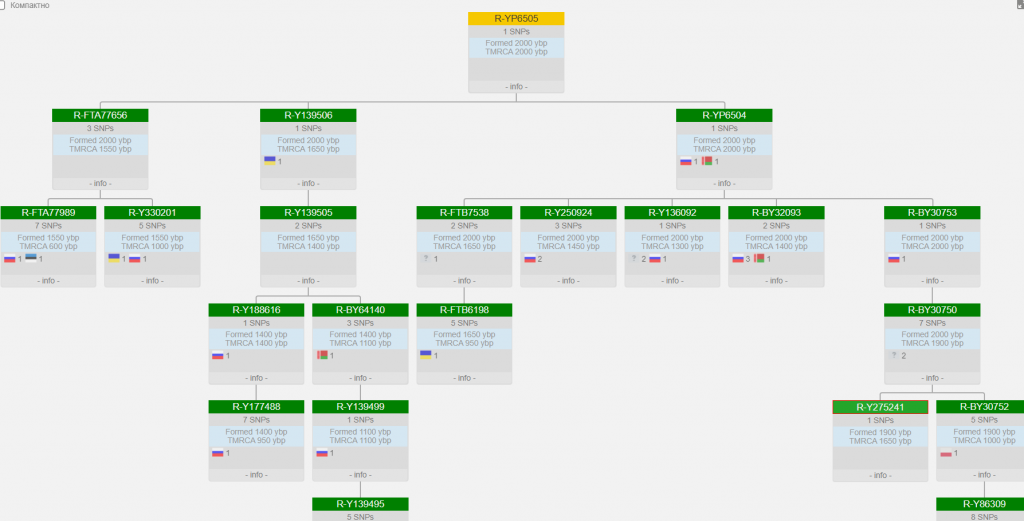Image resolution: width=1024 pixels, height=521 pixels.
Task: Click the unknown-country icon in R-FTB7538 node
Action: coord(426,258)
